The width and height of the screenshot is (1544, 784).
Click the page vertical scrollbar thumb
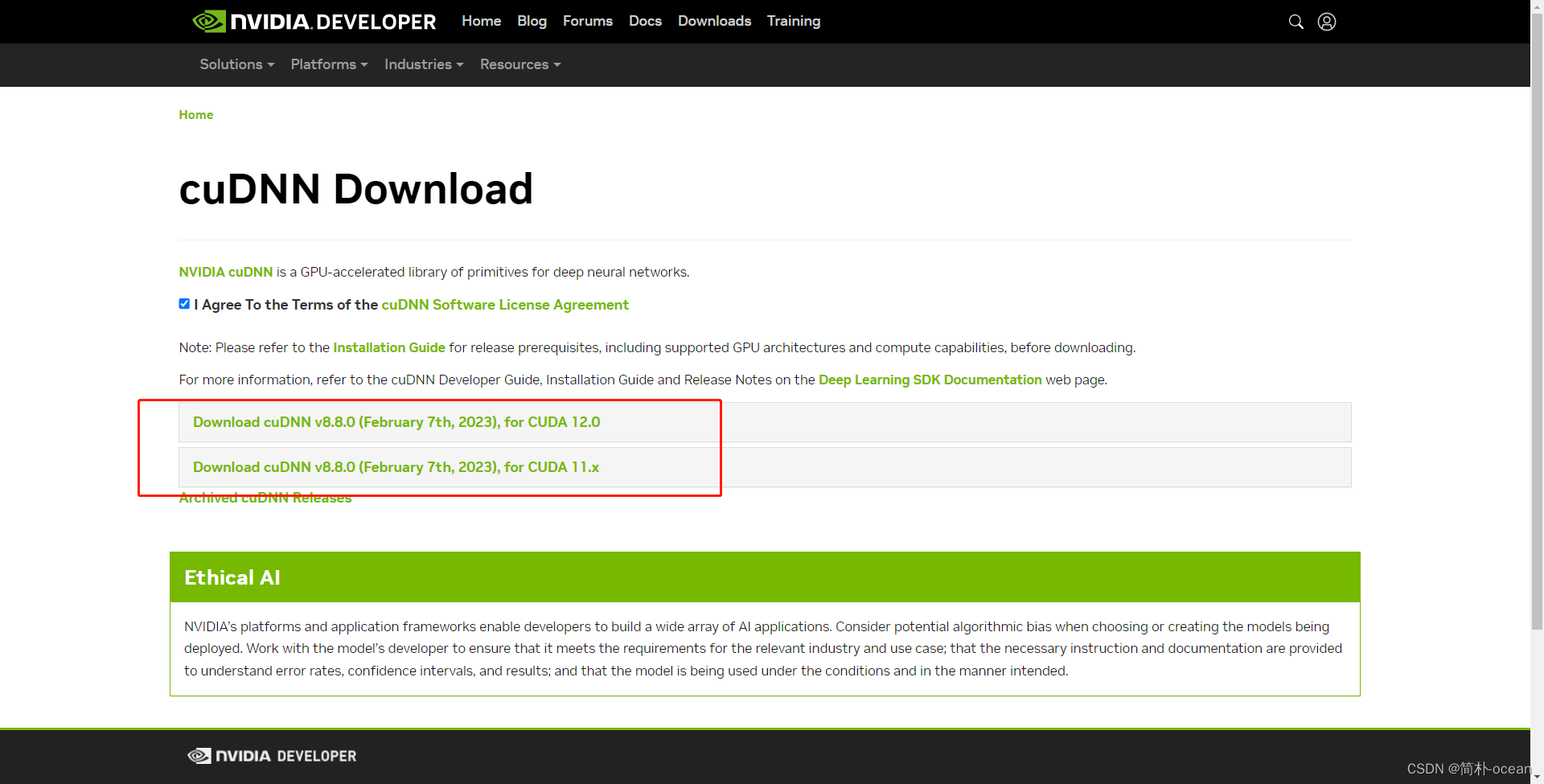coord(1537,322)
